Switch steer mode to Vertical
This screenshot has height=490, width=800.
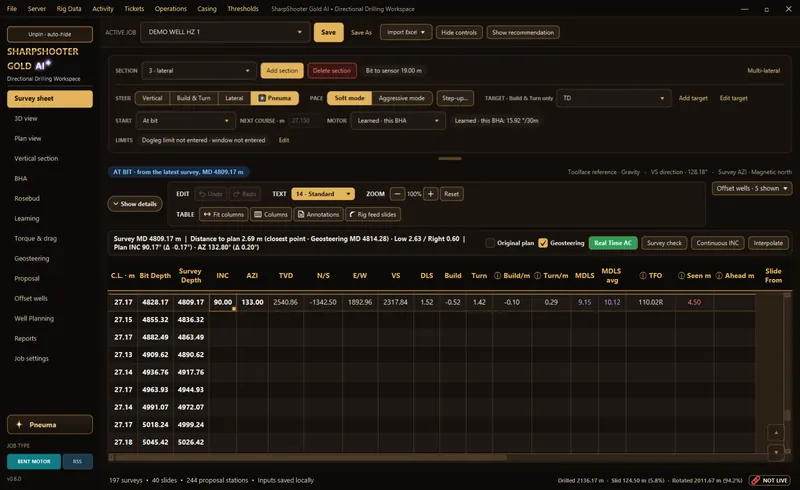(x=152, y=98)
